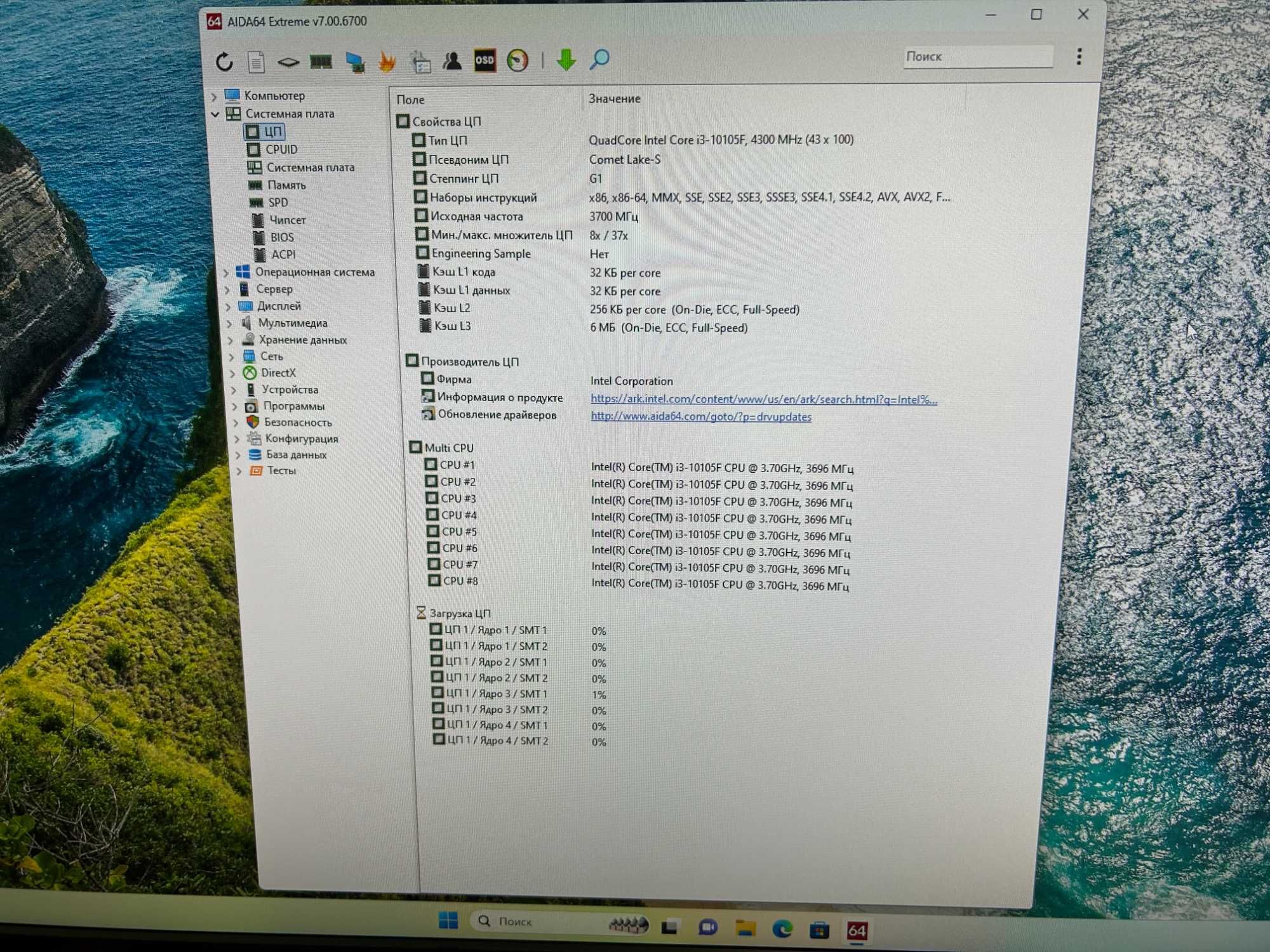Image resolution: width=1270 pixels, height=952 pixels.
Task: Select the Конфигурация tree item
Action: tap(293, 439)
